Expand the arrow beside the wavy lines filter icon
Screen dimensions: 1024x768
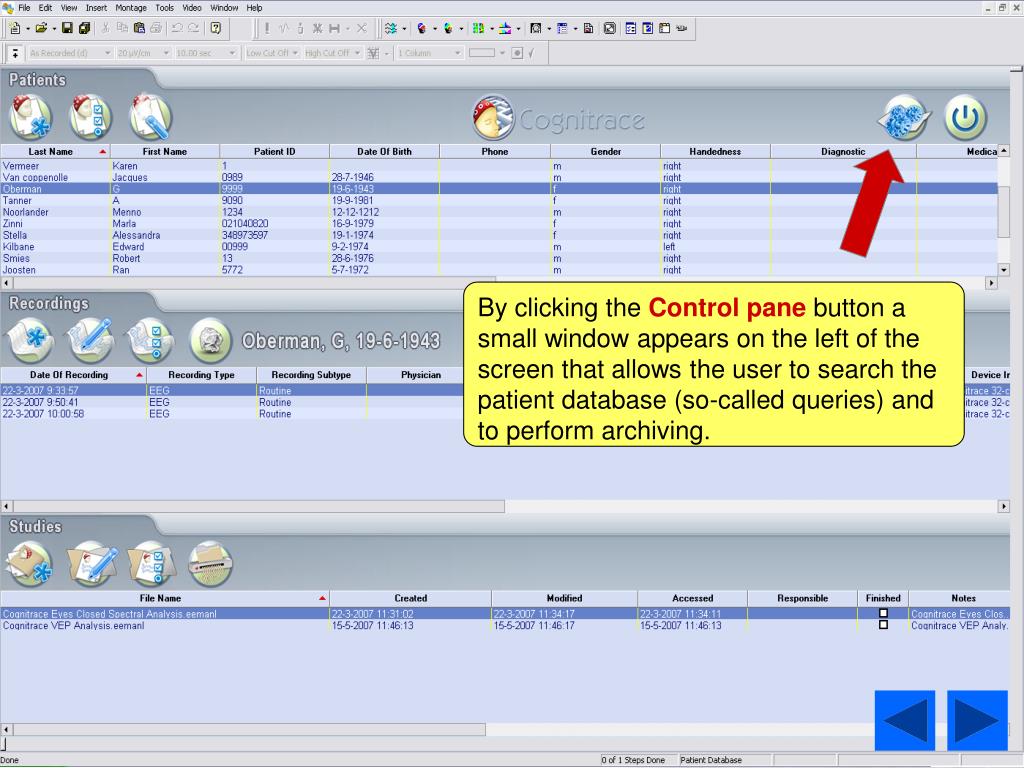tap(404, 29)
